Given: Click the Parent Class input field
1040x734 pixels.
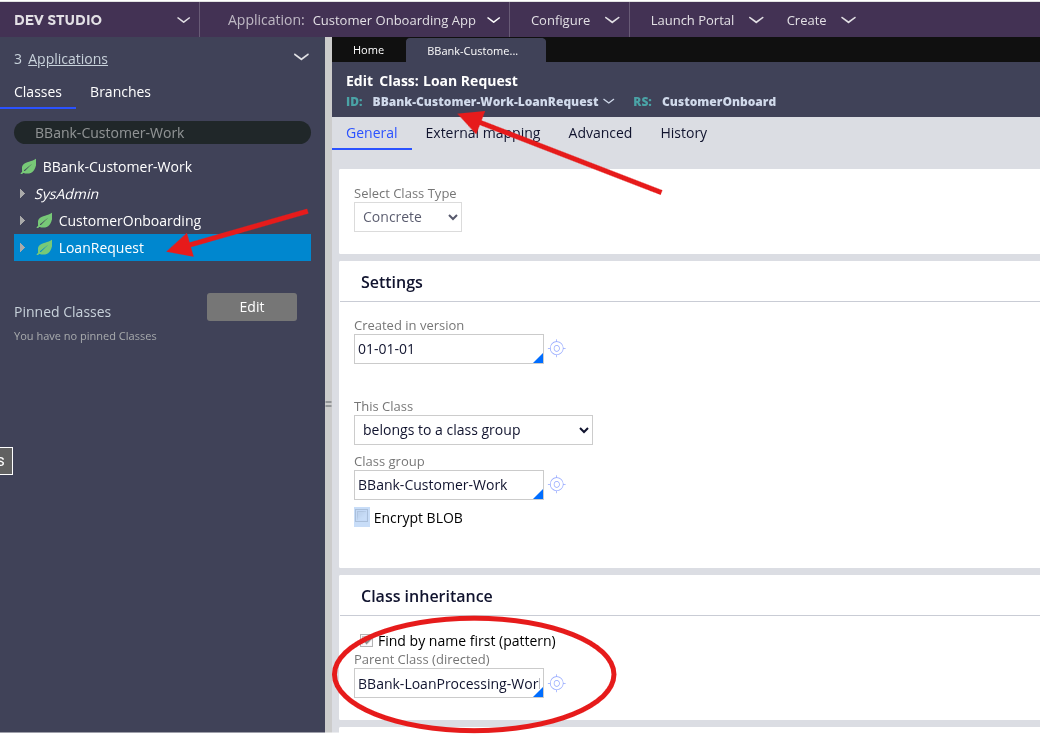Looking at the screenshot, I should [x=448, y=684].
